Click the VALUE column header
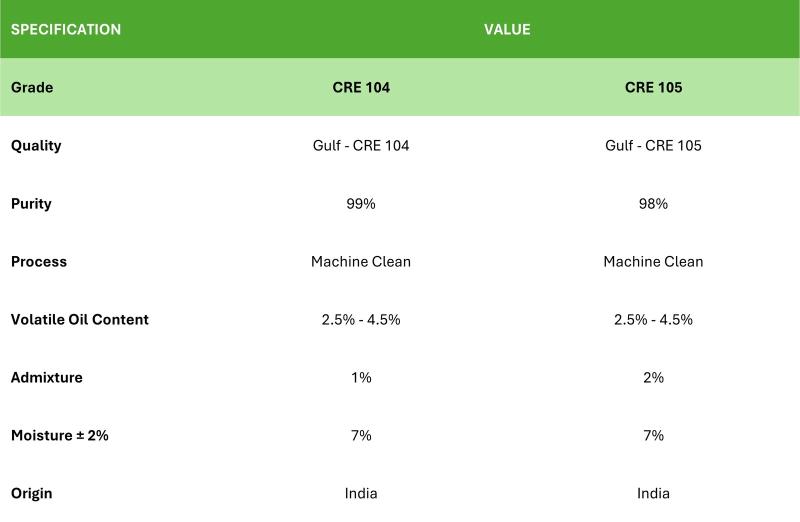Viewport: 800px width, 522px height. tap(507, 30)
